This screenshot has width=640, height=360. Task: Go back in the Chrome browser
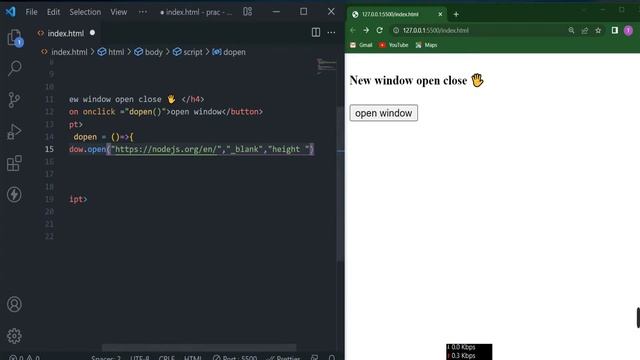(353, 30)
